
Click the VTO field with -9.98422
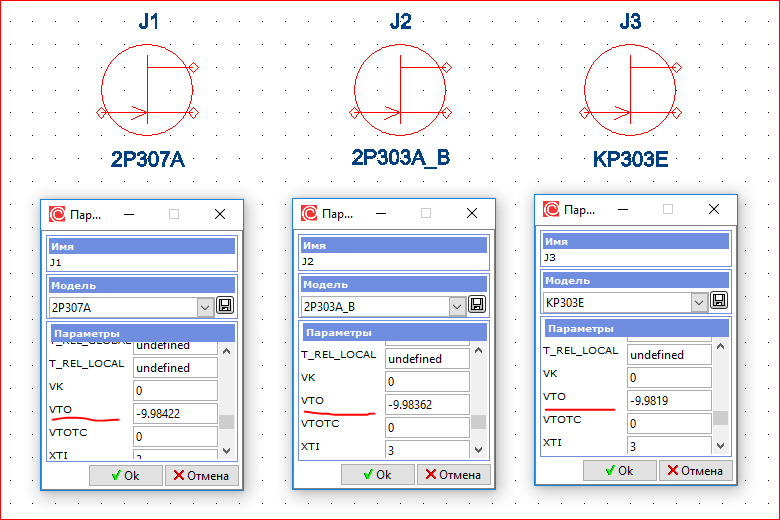[x=175, y=414]
